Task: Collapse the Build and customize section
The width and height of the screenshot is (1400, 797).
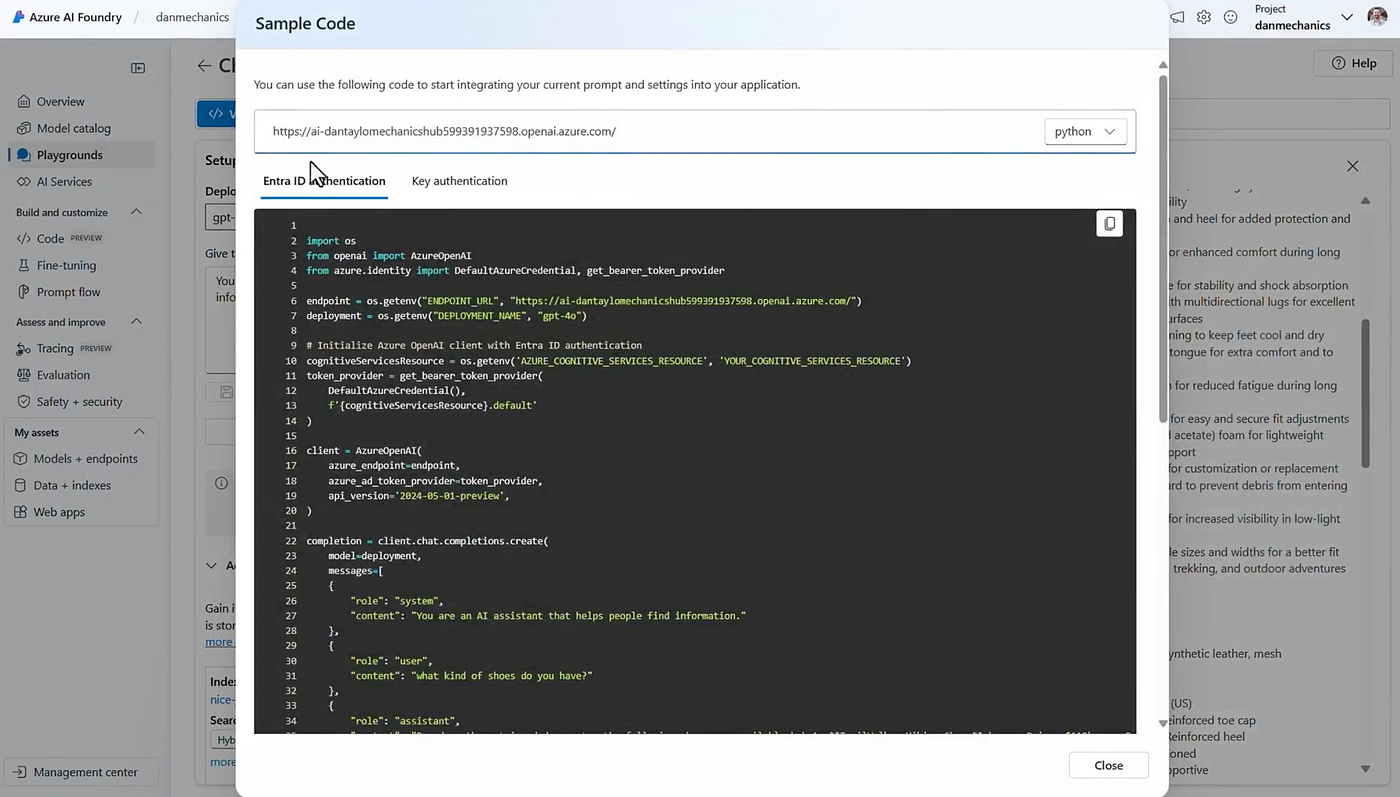Action: coord(137,212)
